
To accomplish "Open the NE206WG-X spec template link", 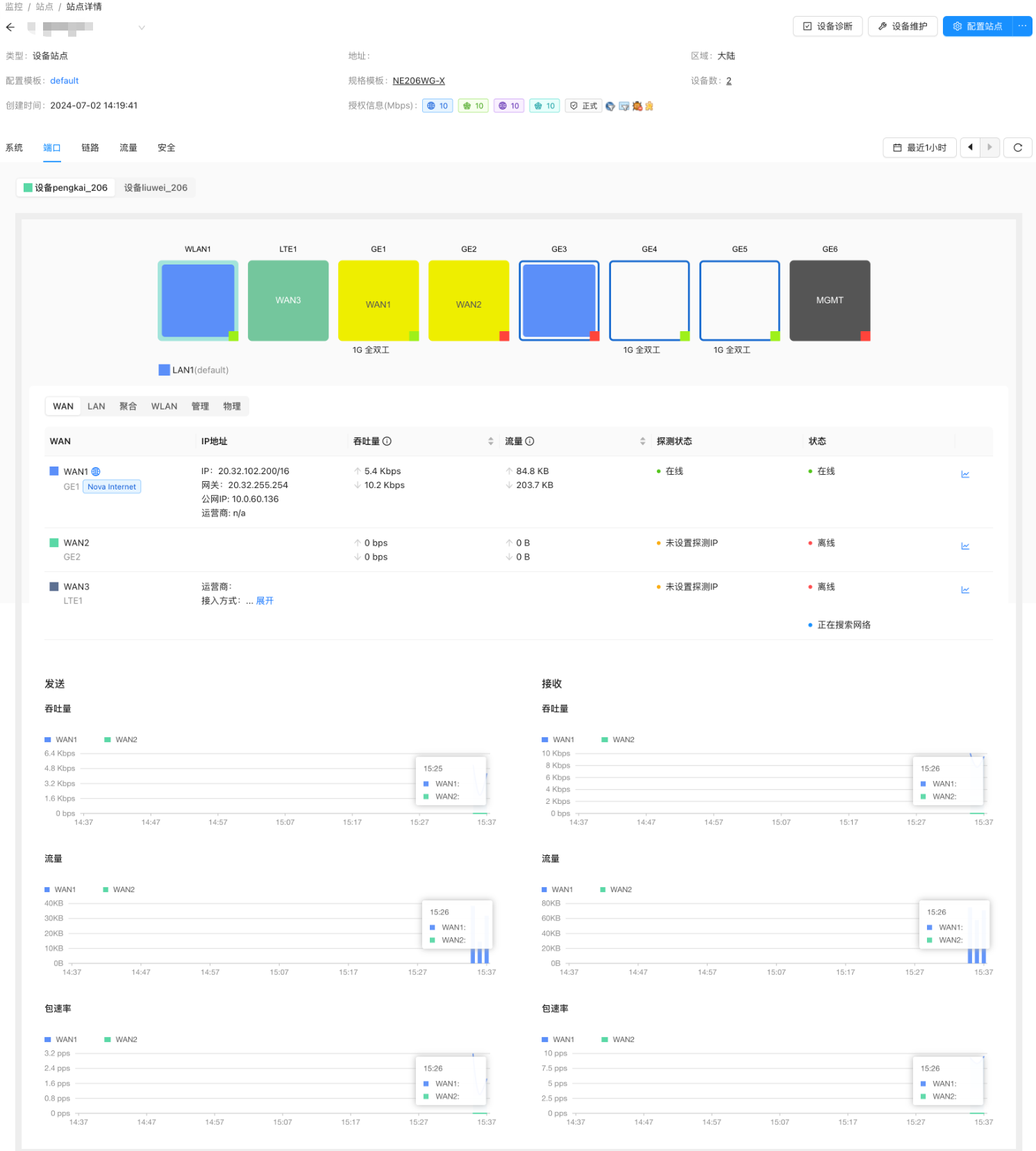I will pos(419,81).
